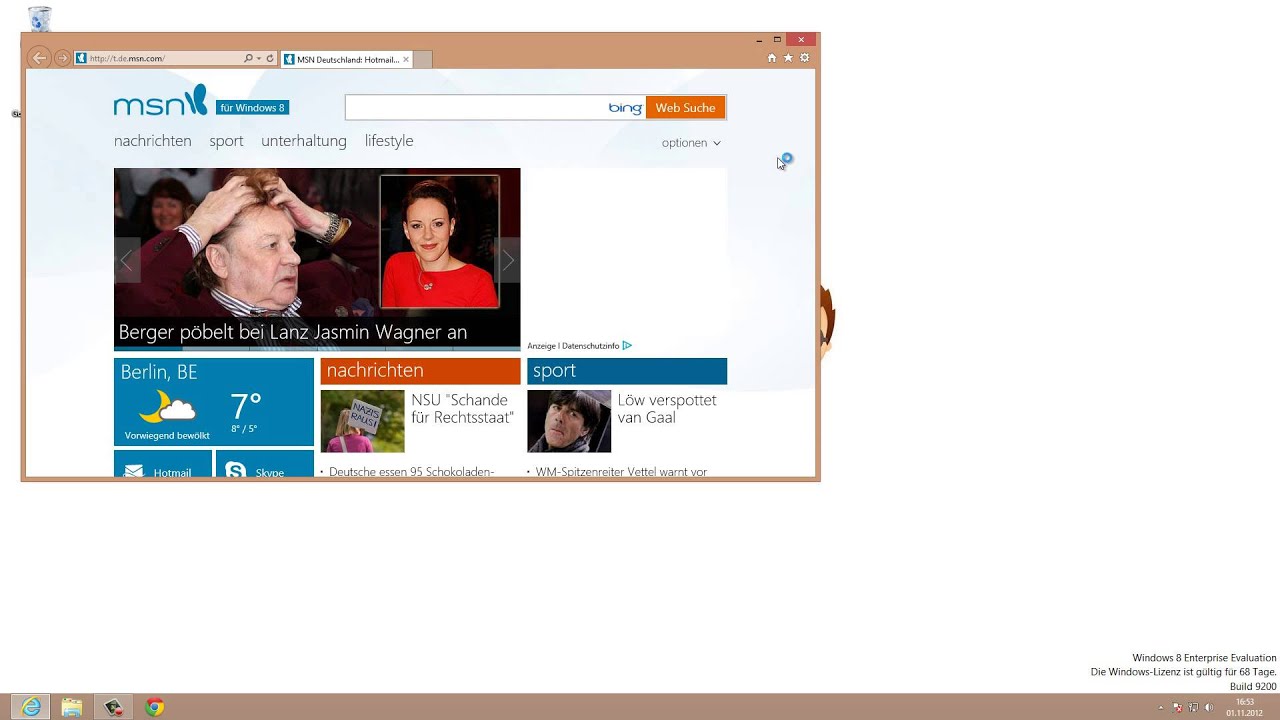This screenshot has width=1280, height=720.
Task: Click the orange nachrichten section header
Action: (x=420, y=371)
